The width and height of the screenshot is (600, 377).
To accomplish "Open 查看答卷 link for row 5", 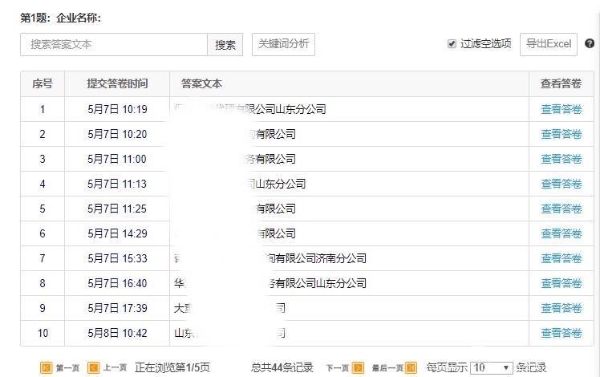I will tap(561, 209).
